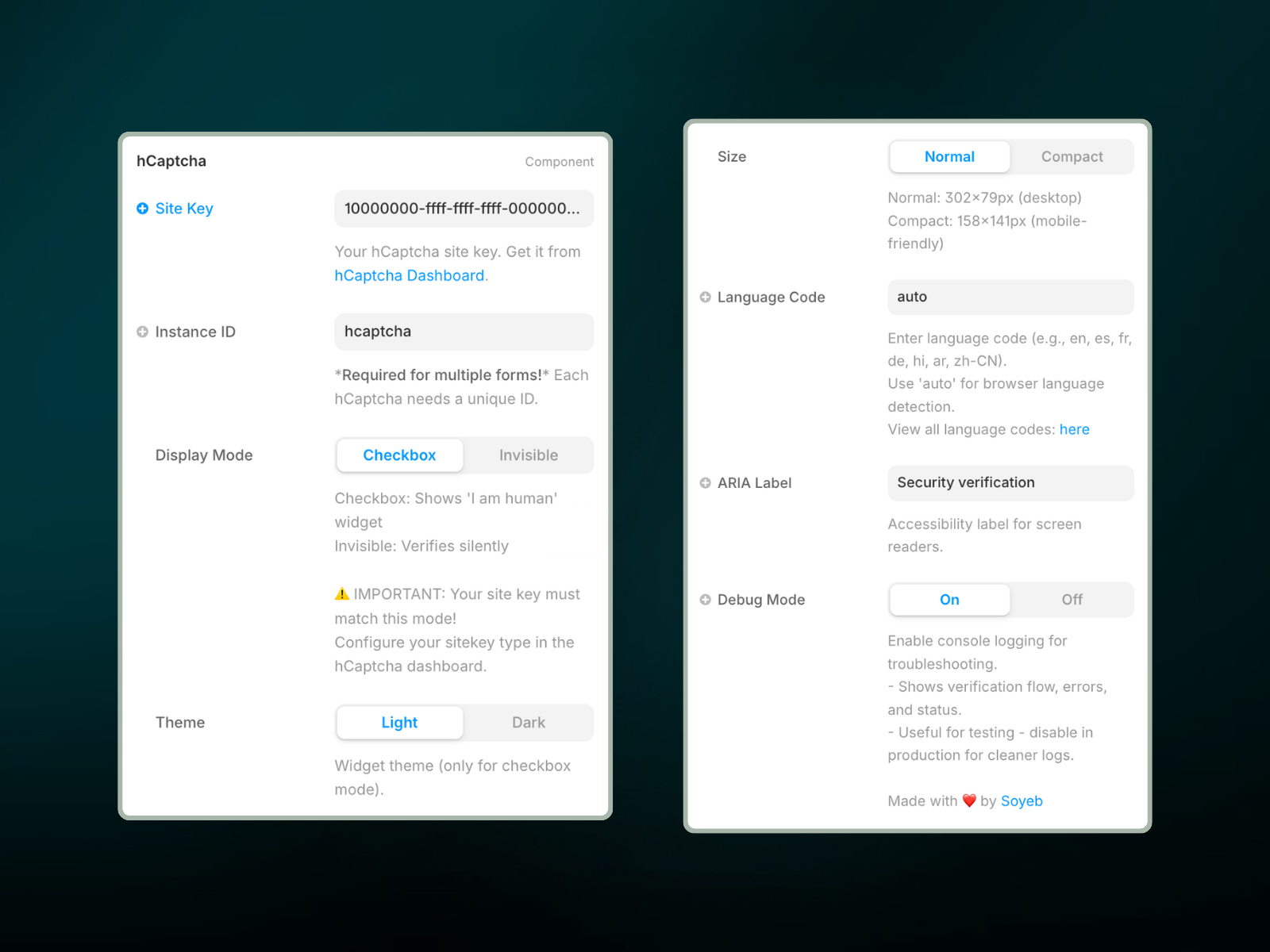Select Invisible display mode

pyautogui.click(x=528, y=455)
